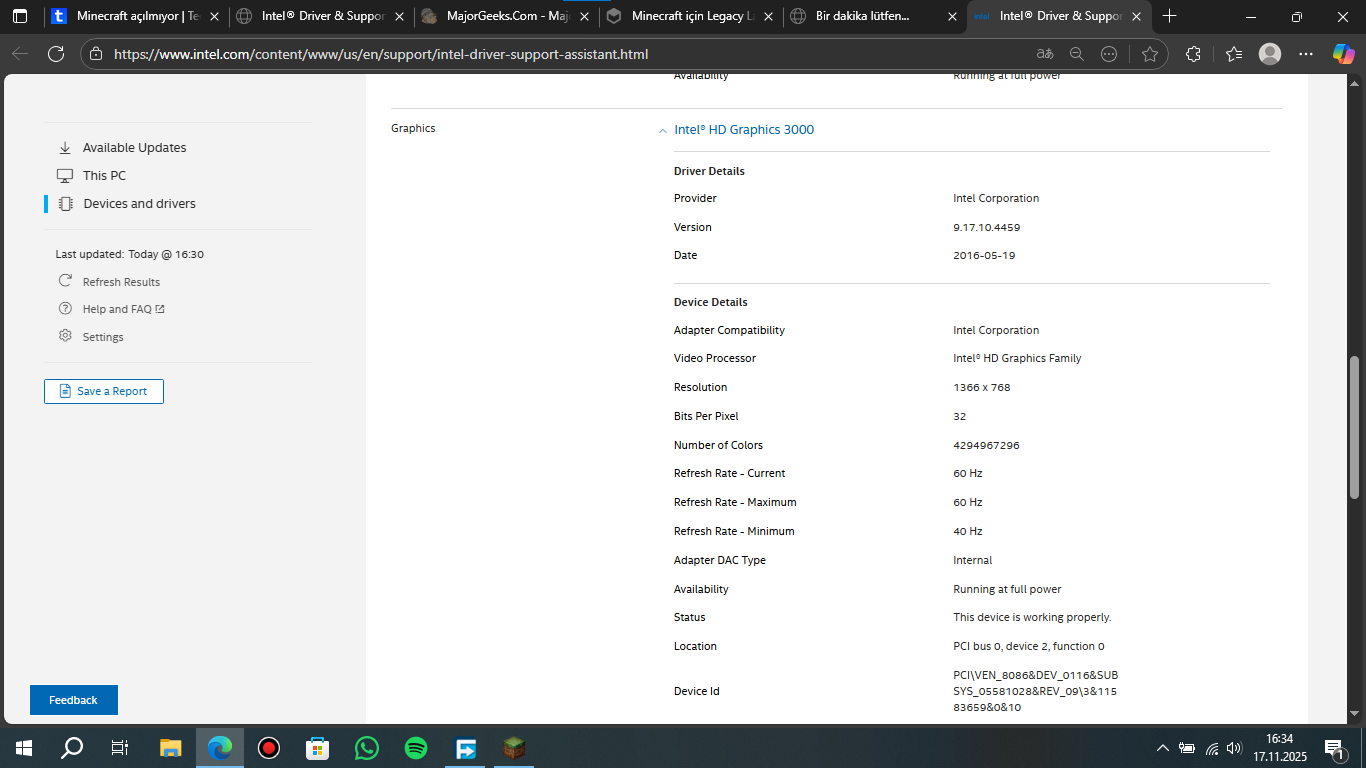View site information via the lock icon
Image resolution: width=1366 pixels, height=768 pixels.
94,54
